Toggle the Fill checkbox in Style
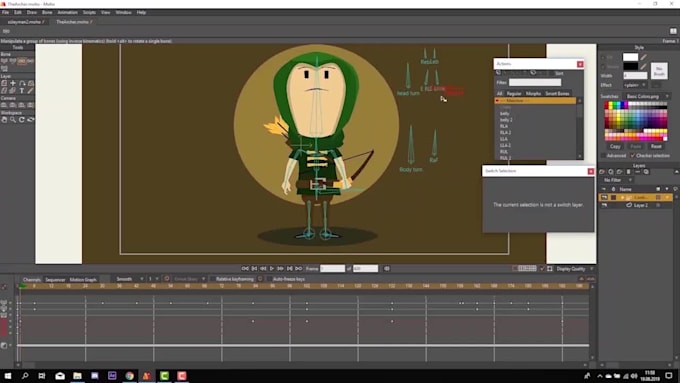The image size is (680, 383). coord(604,57)
